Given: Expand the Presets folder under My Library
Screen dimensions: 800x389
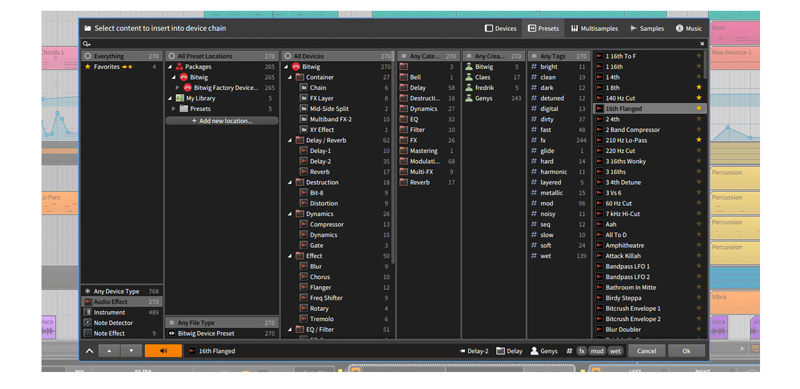Looking at the screenshot, I should 173,109.
